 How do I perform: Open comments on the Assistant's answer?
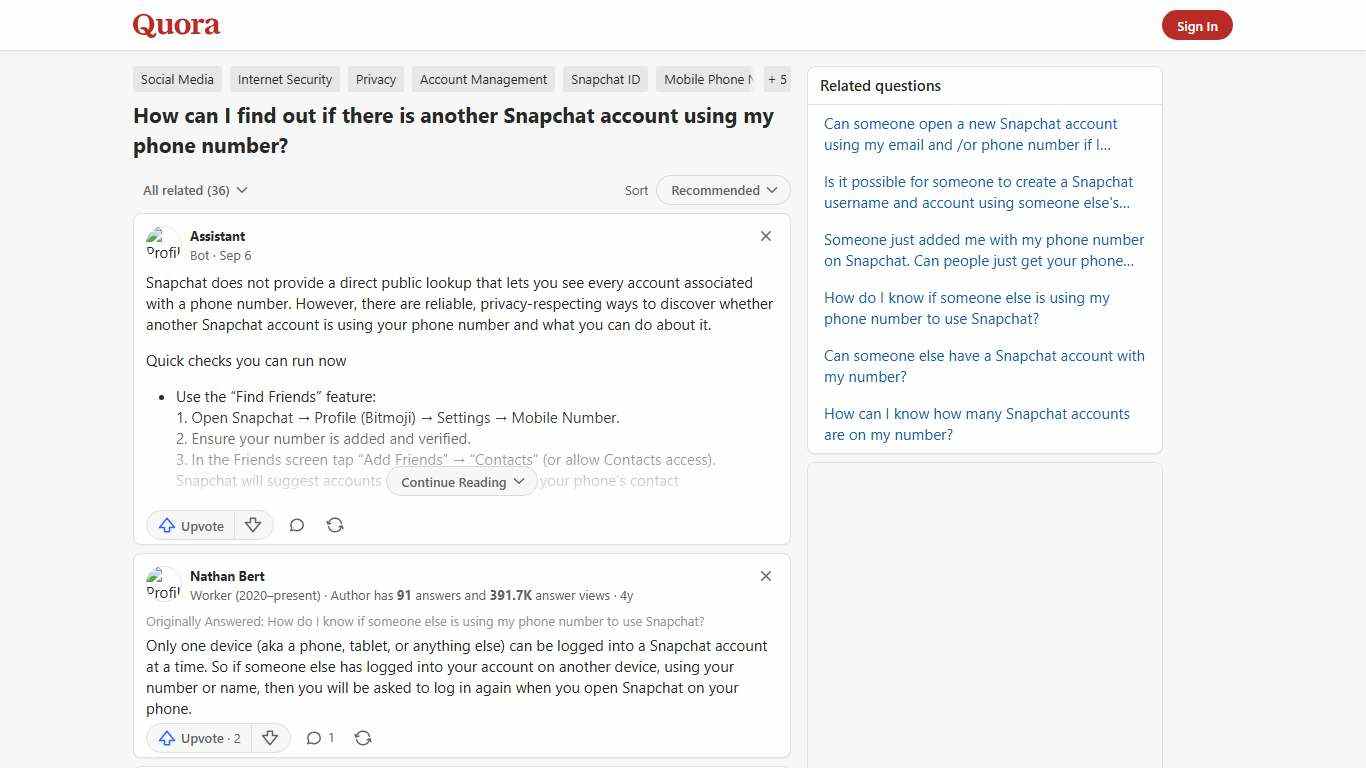[x=297, y=525]
